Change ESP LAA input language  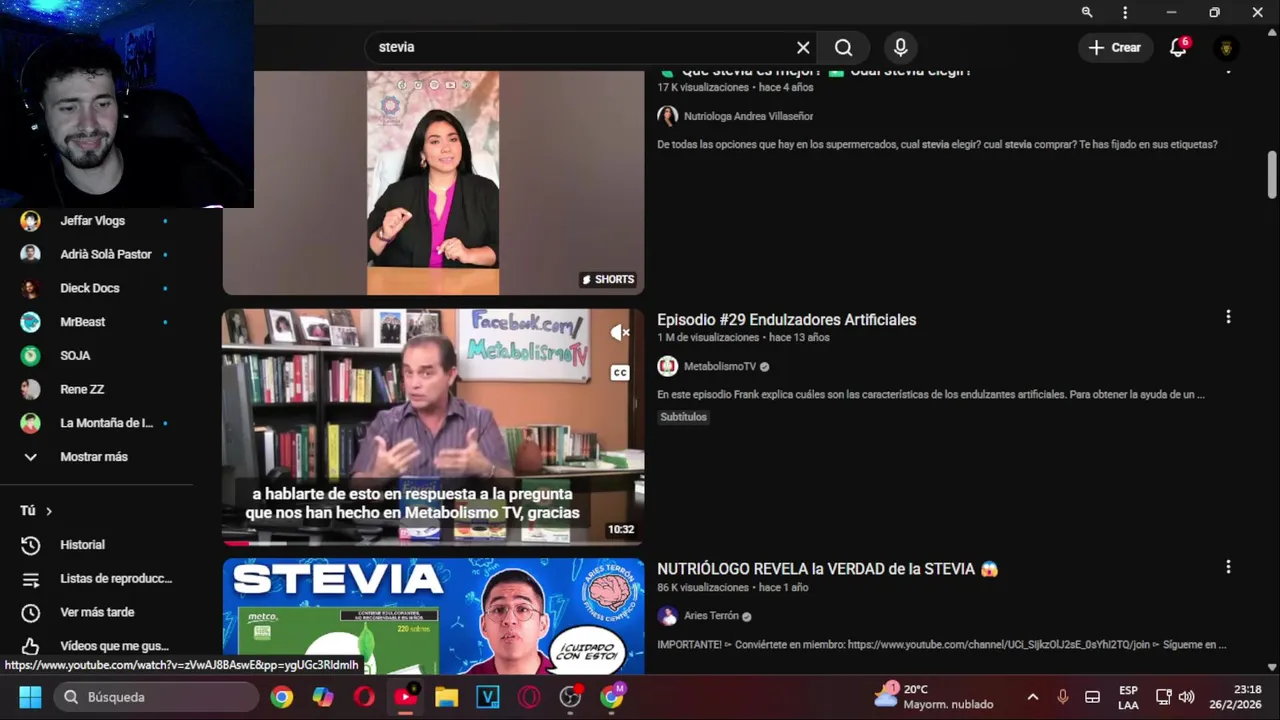tap(1128, 697)
